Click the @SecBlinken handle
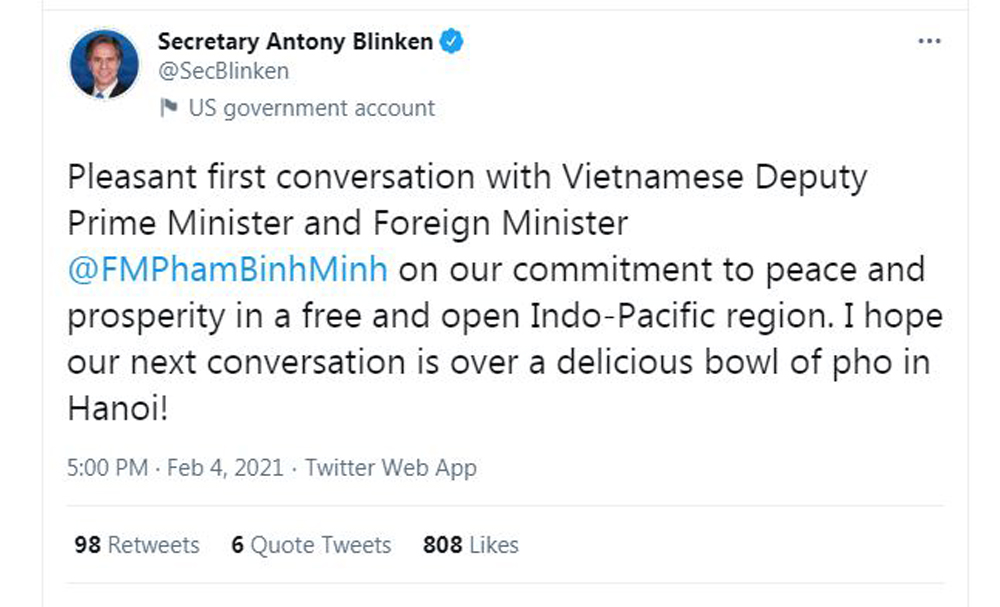 pyautogui.click(x=223, y=71)
